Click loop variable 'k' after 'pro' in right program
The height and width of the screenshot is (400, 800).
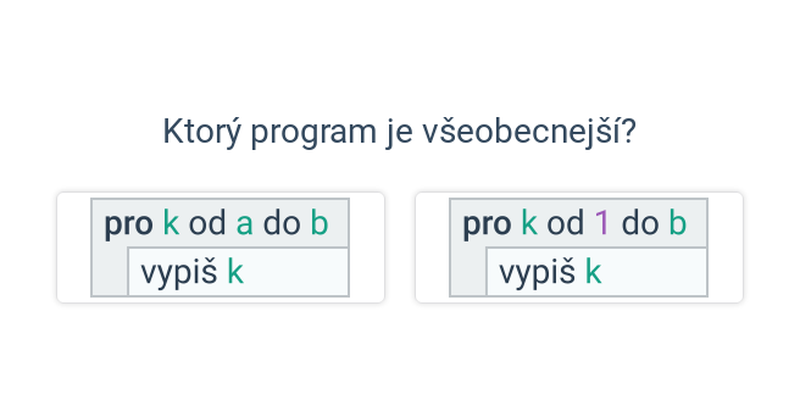pyautogui.click(x=529, y=223)
